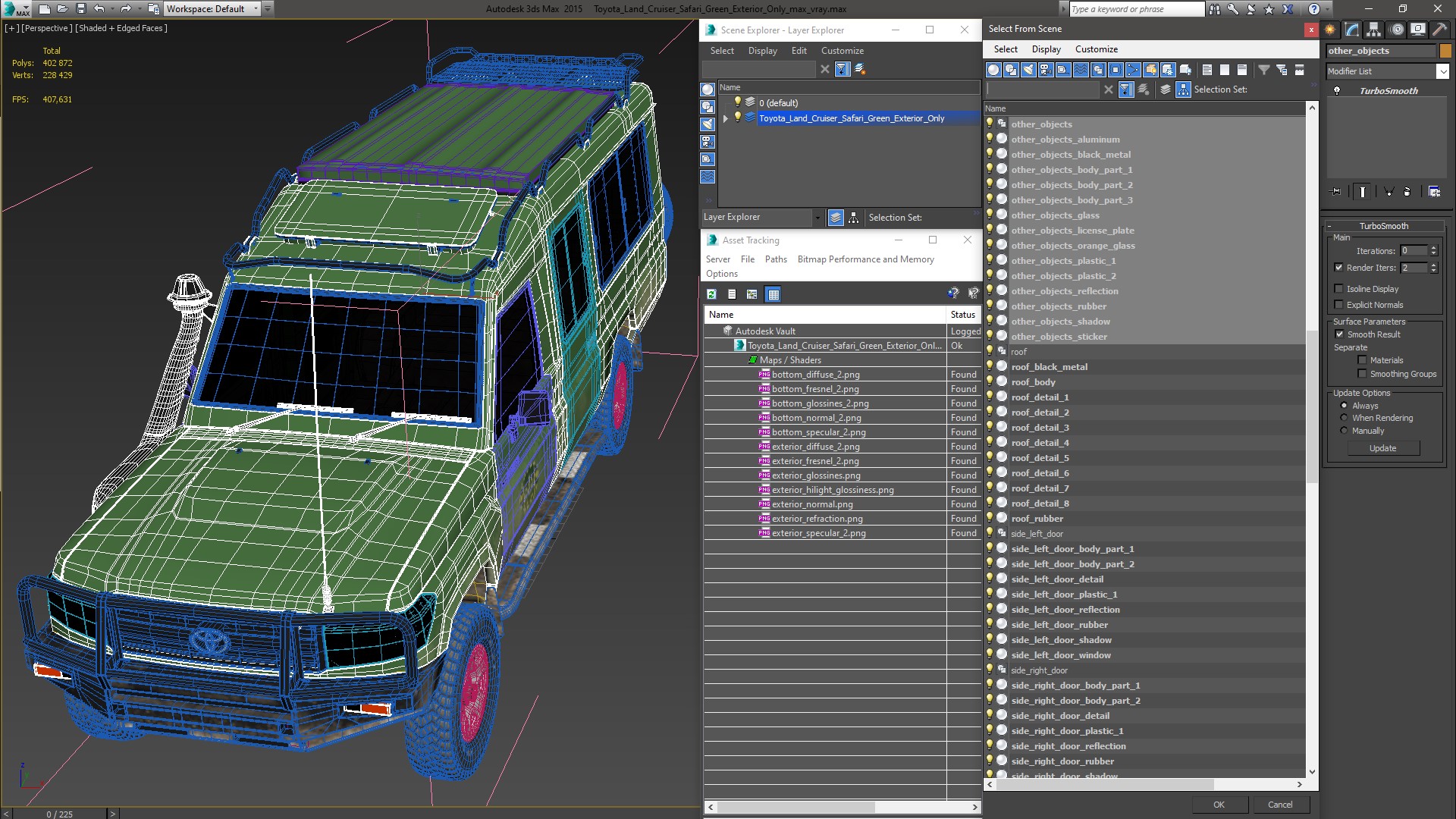Enable Explicit Normals checkbox
Image resolution: width=1456 pixels, height=819 pixels.
click(1338, 305)
